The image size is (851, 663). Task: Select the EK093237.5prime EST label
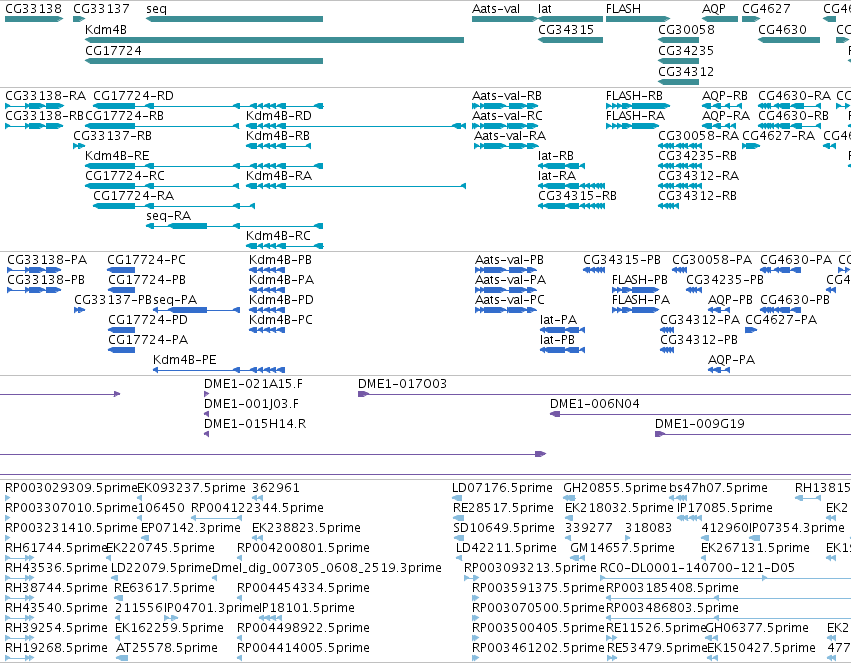pyautogui.click(x=192, y=488)
